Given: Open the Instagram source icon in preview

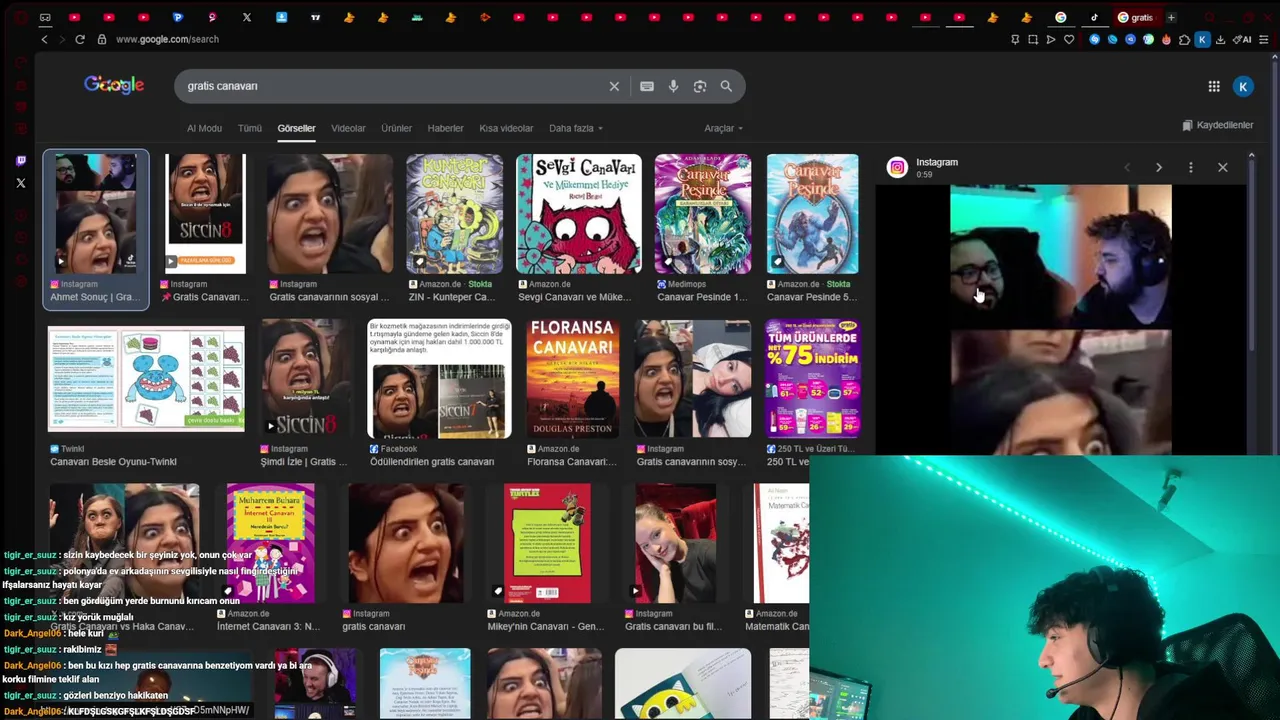Looking at the screenshot, I should click(x=897, y=168).
